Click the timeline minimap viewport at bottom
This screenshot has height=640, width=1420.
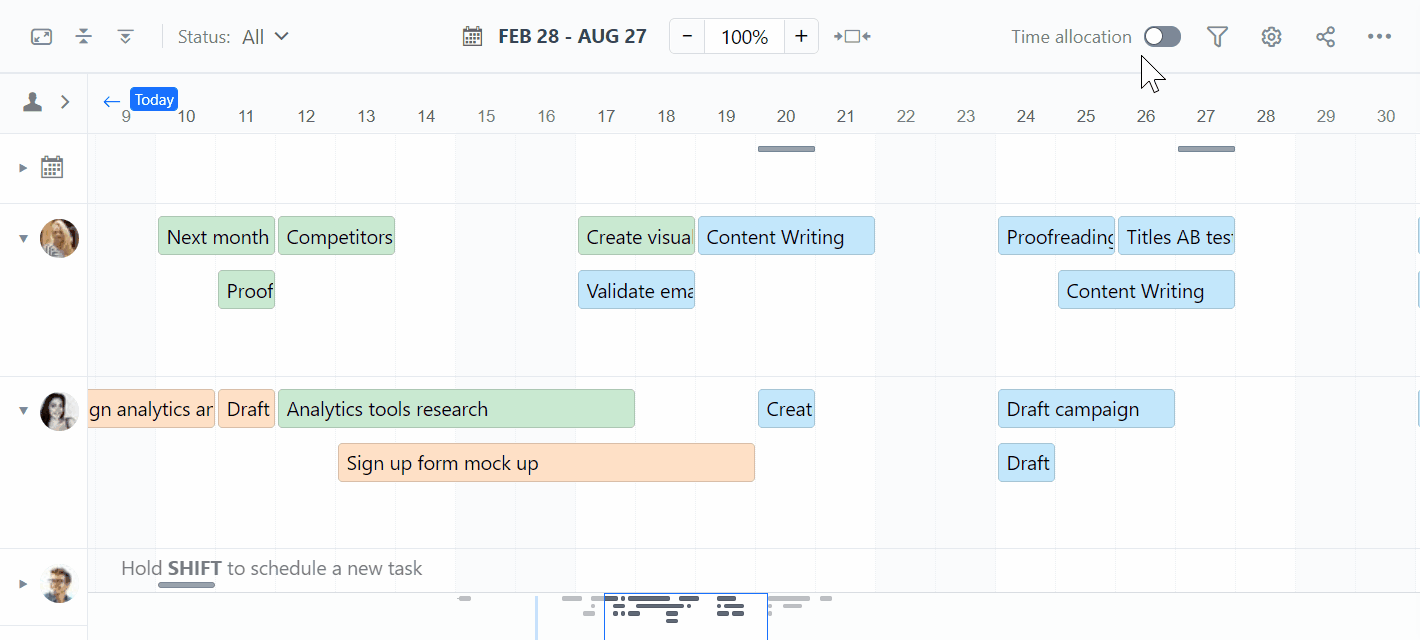tap(686, 616)
